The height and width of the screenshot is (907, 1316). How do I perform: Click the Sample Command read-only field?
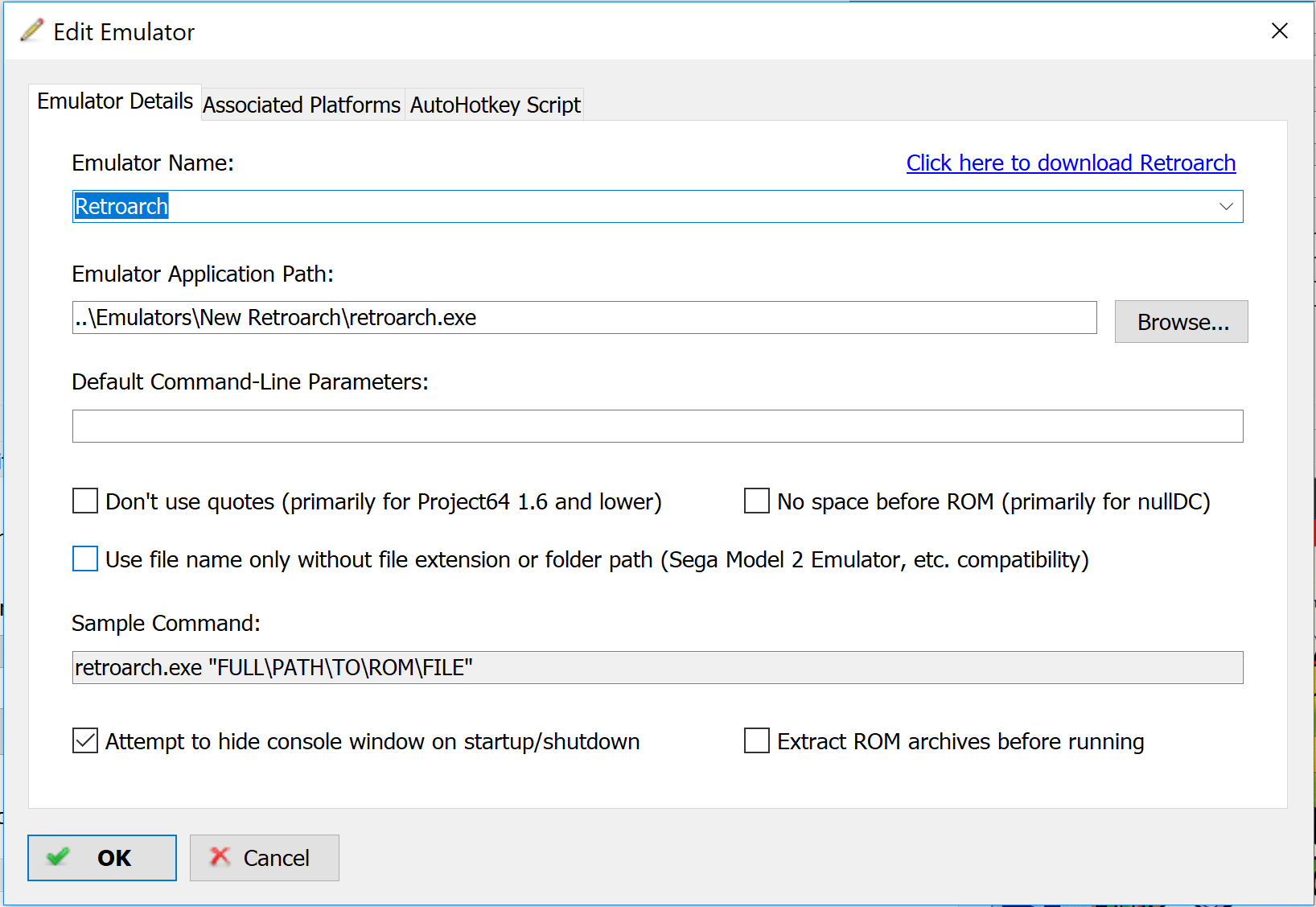657,668
